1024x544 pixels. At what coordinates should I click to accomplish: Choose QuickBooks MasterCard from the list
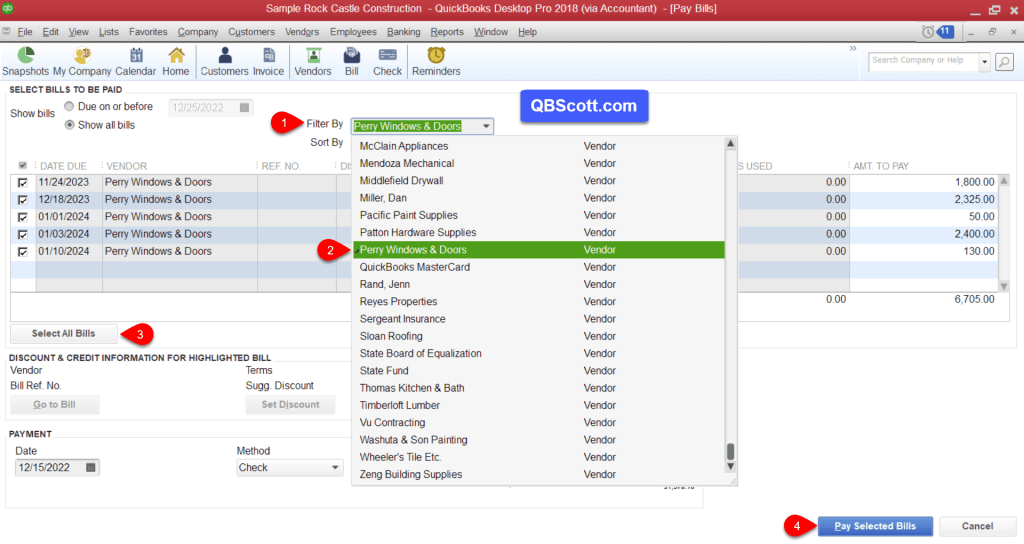(x=539, y=267)
